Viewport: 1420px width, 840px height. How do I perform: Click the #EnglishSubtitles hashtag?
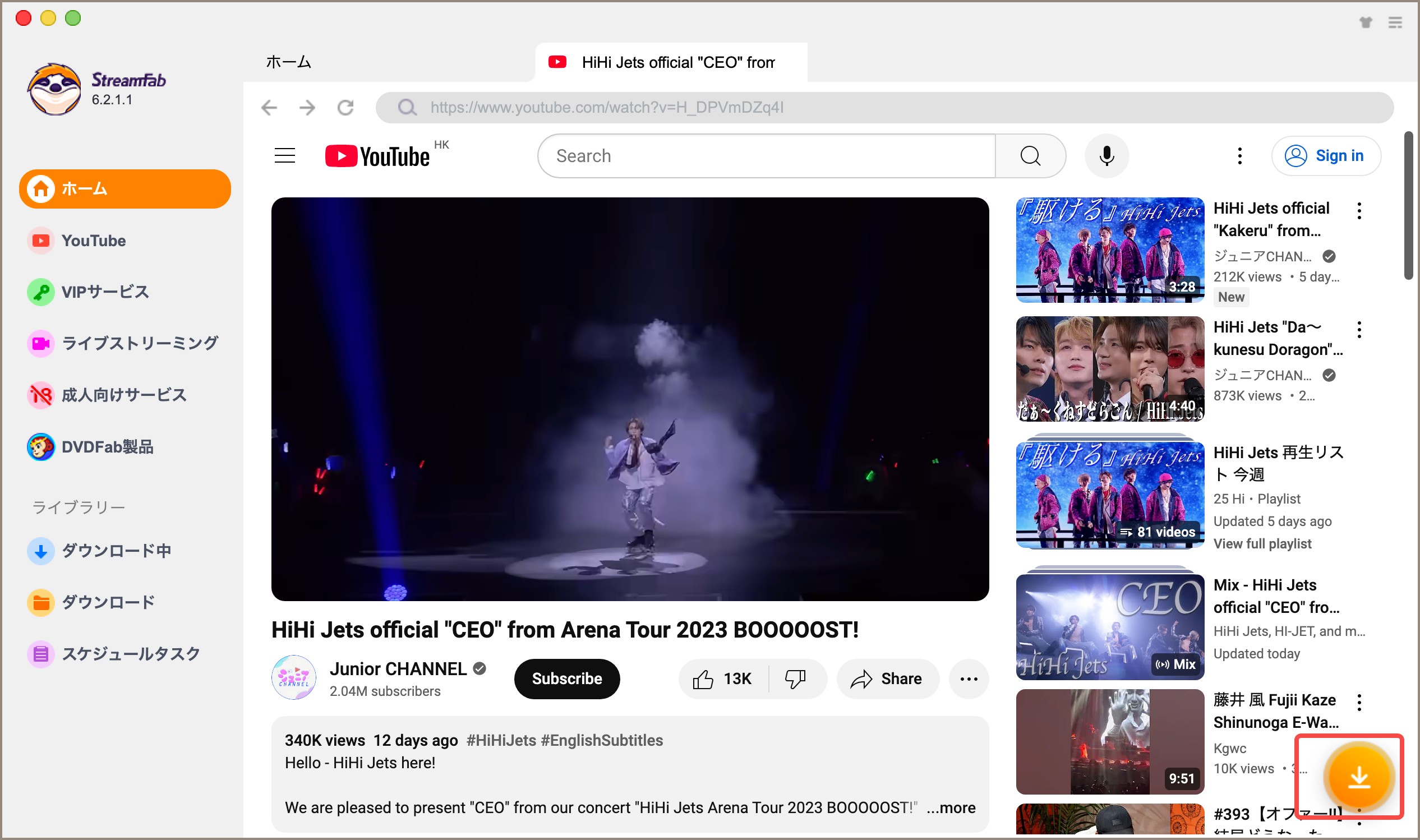(x=602, y=740)
